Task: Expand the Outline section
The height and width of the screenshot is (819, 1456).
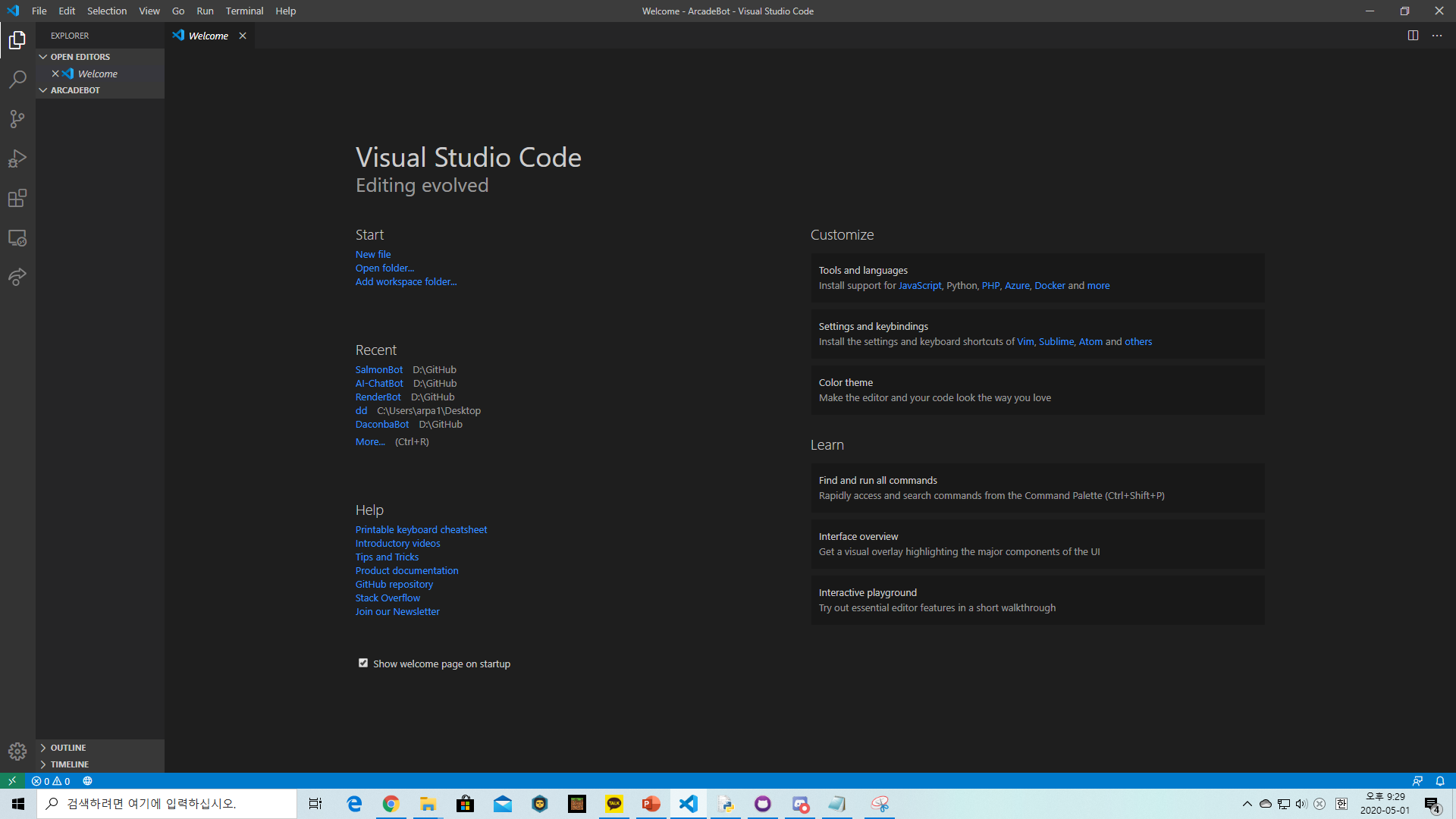Action: point(68,748)
